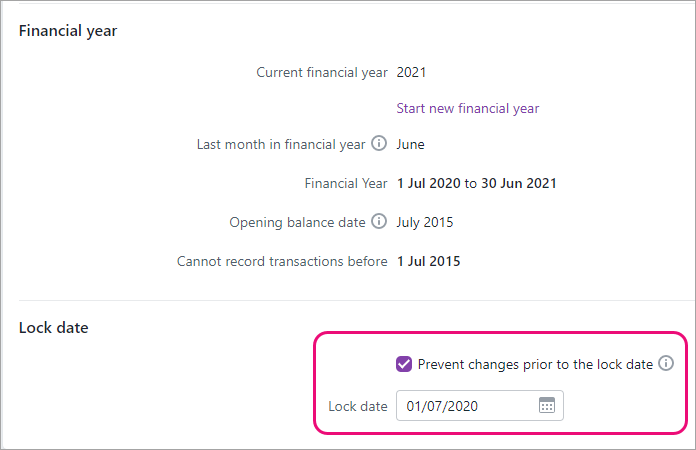Click the Current financial year label
This screenshot has height=450, width=696.
(321, 72)
